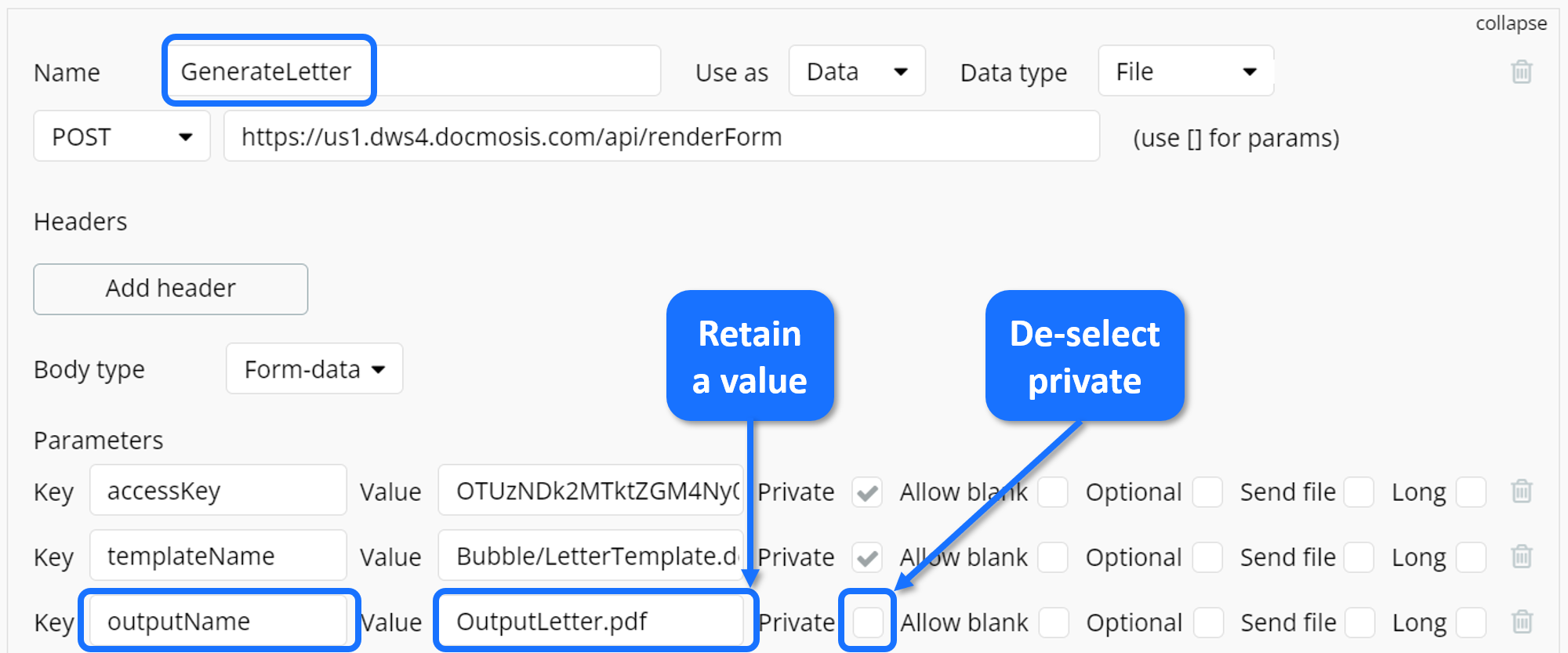Screen dimensions: 1568x653
Task: Click the renderForm API URL field
Action: pos(662,136)
